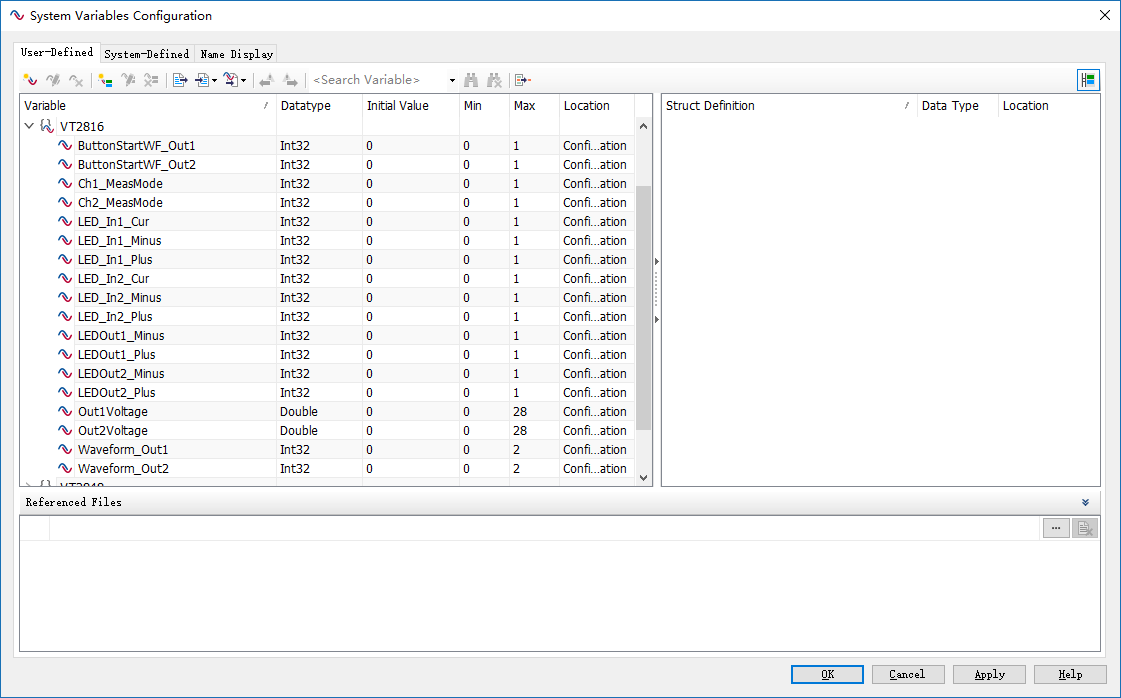Click the icon beside Waveform_Out2

[x=65, y=468]
